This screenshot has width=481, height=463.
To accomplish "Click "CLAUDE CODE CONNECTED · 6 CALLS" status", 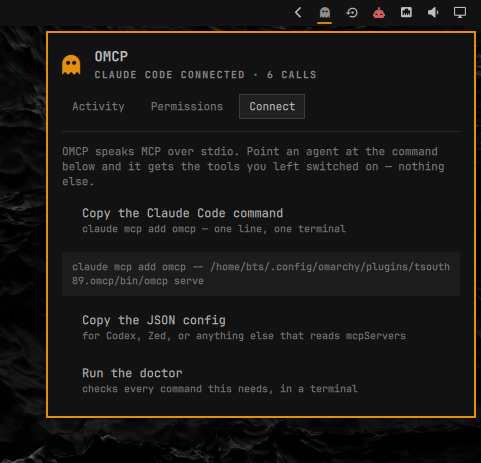I will (x=205, y=75).
